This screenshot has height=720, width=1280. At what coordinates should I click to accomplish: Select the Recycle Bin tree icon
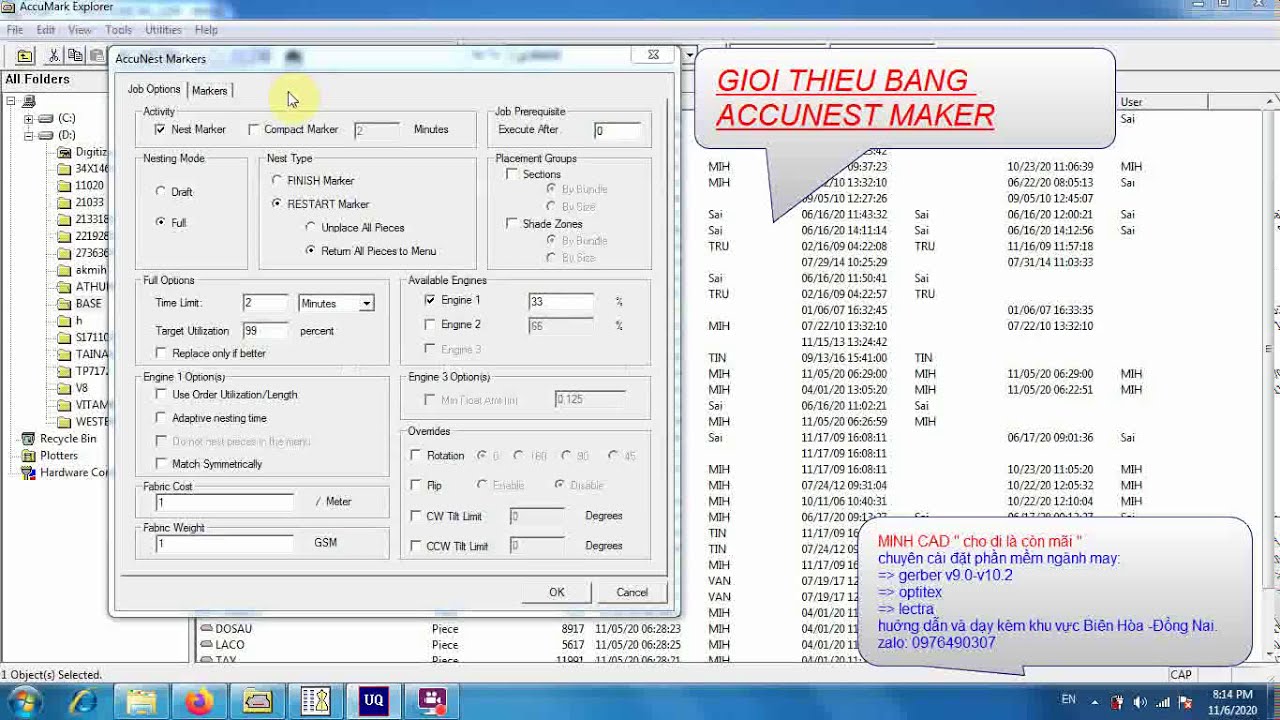29,438
